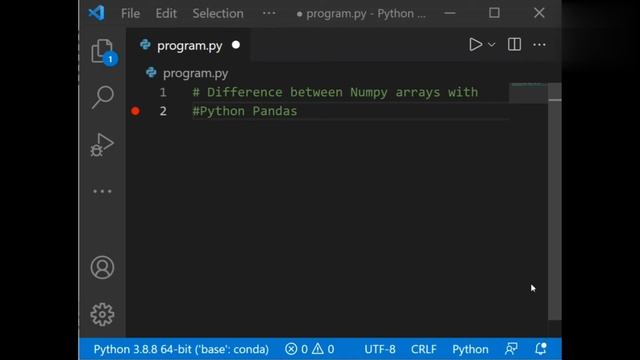Close unsaved program.py tab dot
The image size is (640, 360).
point(236,45)
